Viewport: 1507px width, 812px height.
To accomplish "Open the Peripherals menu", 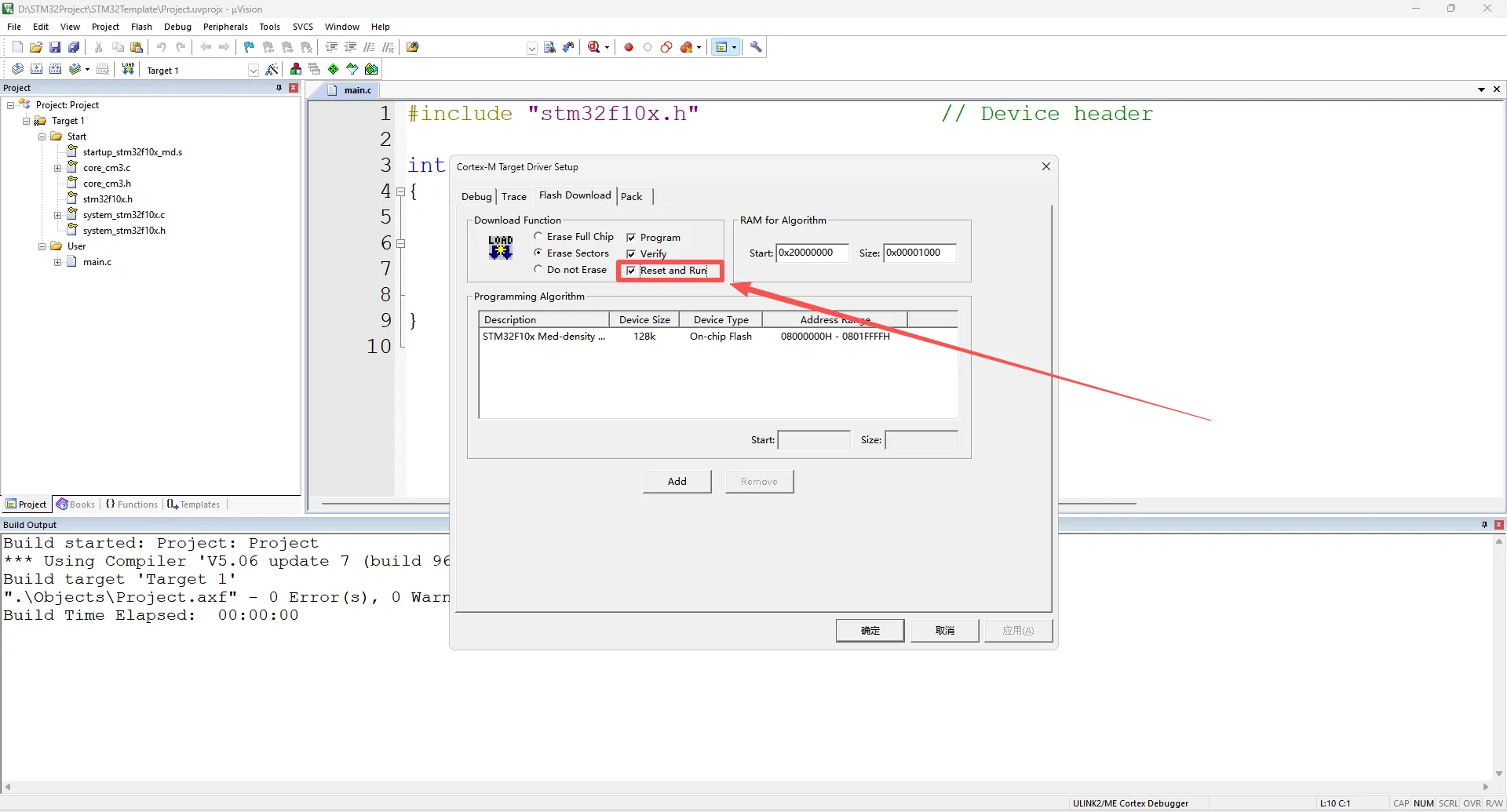I will tap(225, 27).
